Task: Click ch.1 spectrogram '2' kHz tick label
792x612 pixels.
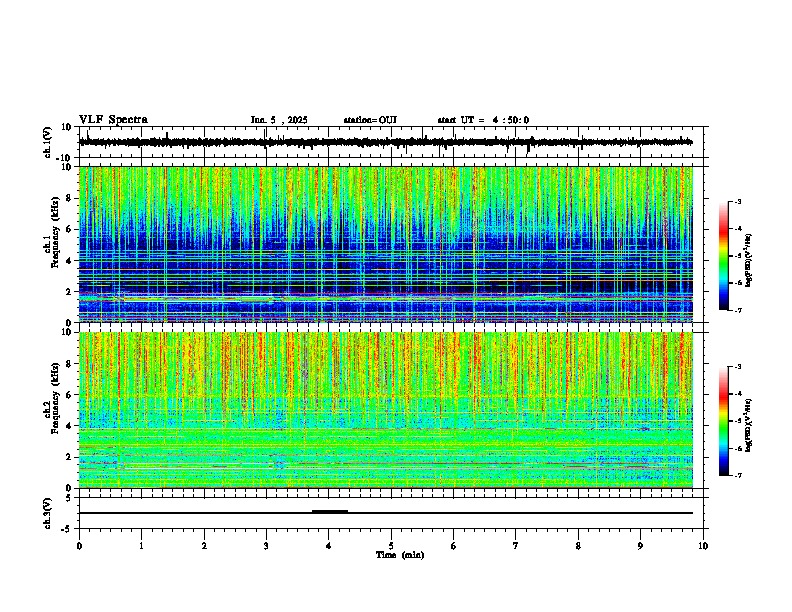Action: [69, 292]
